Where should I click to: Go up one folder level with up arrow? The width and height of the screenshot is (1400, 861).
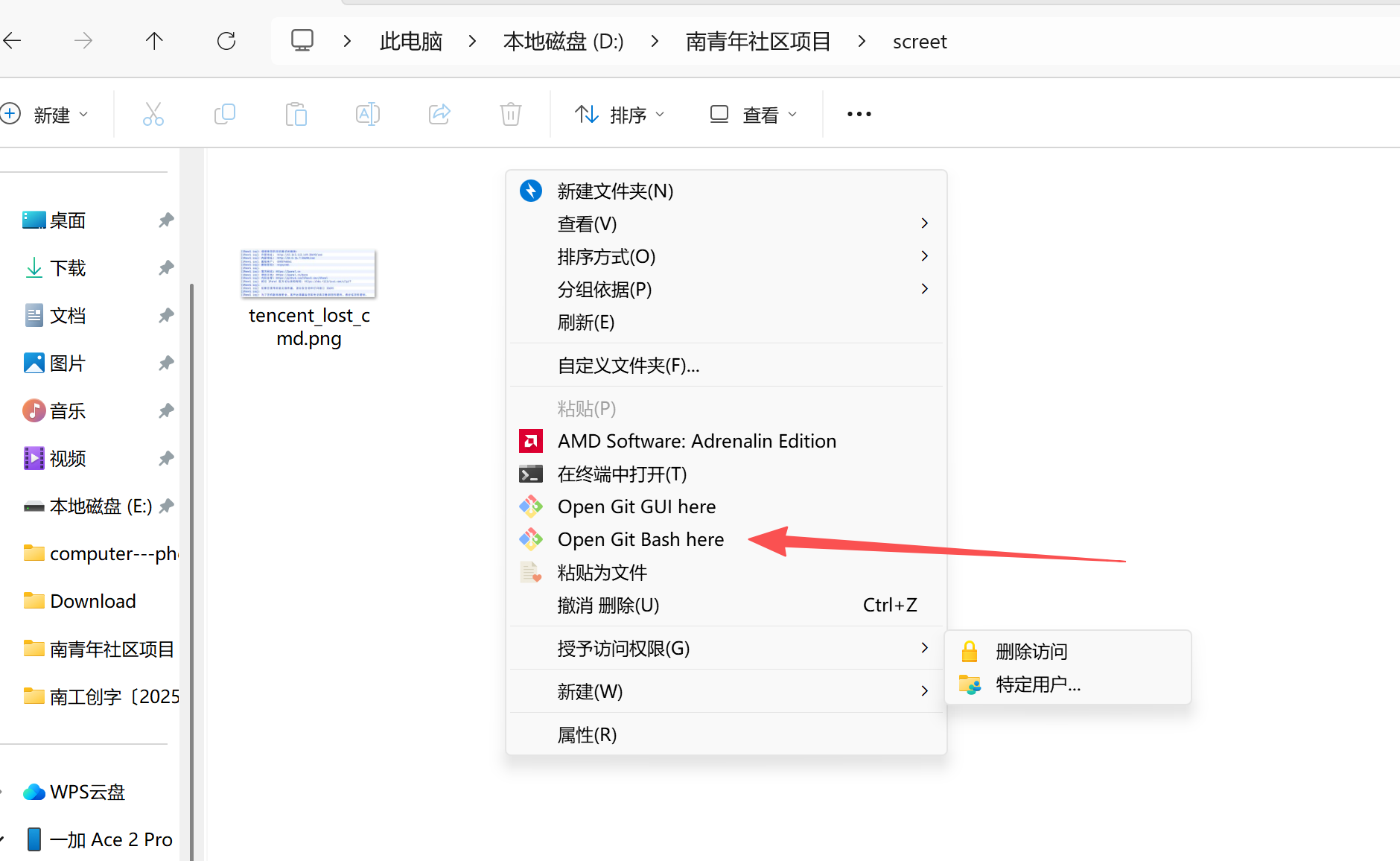[154, 41]
